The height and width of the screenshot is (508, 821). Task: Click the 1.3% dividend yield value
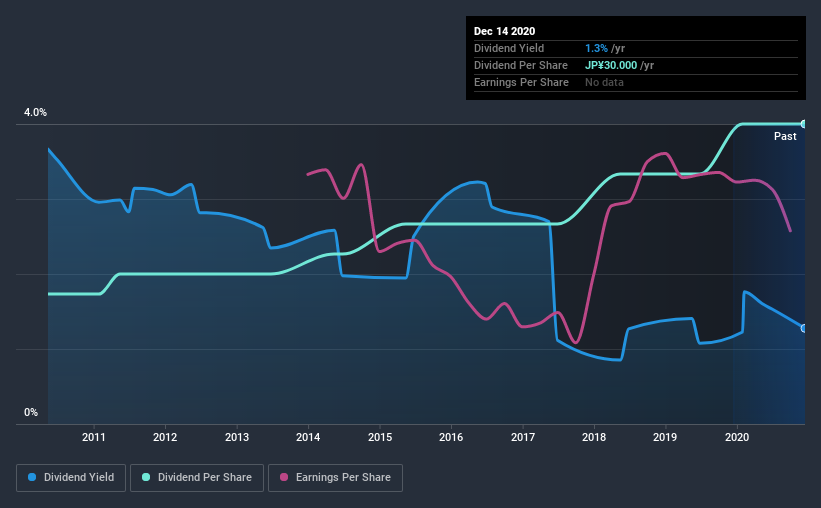pyautogui.click(x=596, y=49)
